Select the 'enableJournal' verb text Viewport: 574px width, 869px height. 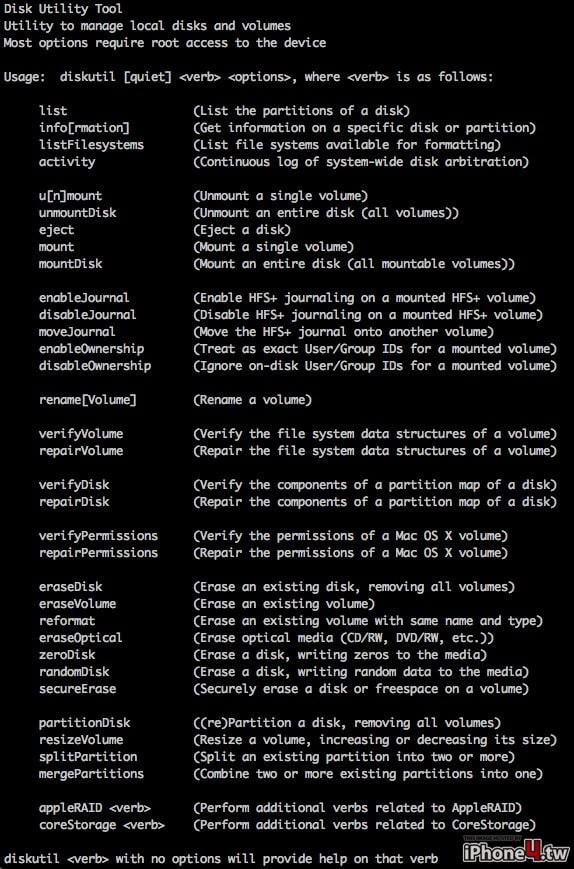(84, 298)
